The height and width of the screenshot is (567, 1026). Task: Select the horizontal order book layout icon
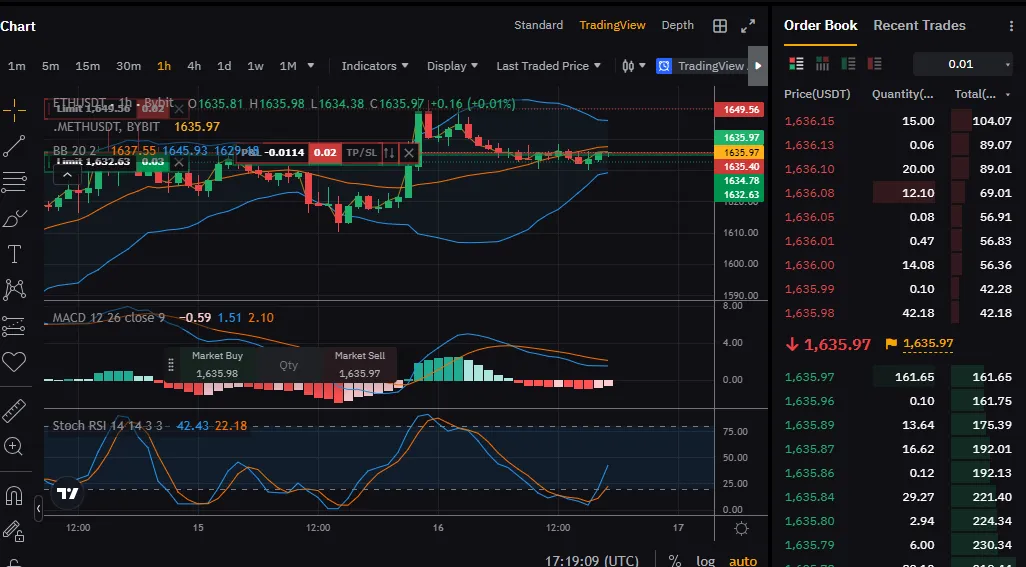click(x=823, y=63)
